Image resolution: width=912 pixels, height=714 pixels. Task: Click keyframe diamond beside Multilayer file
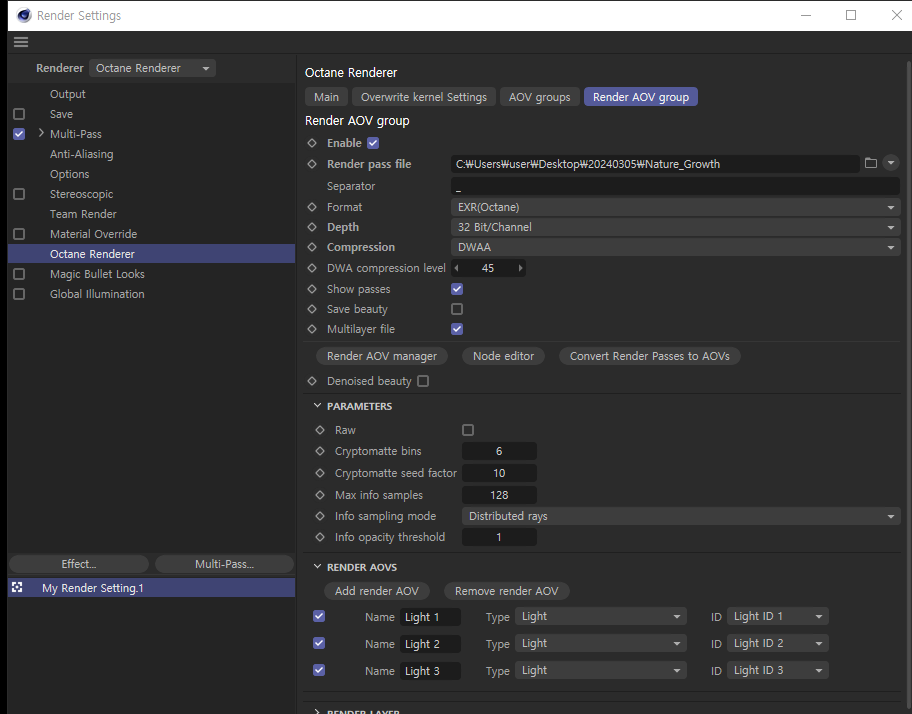[312, 329]
